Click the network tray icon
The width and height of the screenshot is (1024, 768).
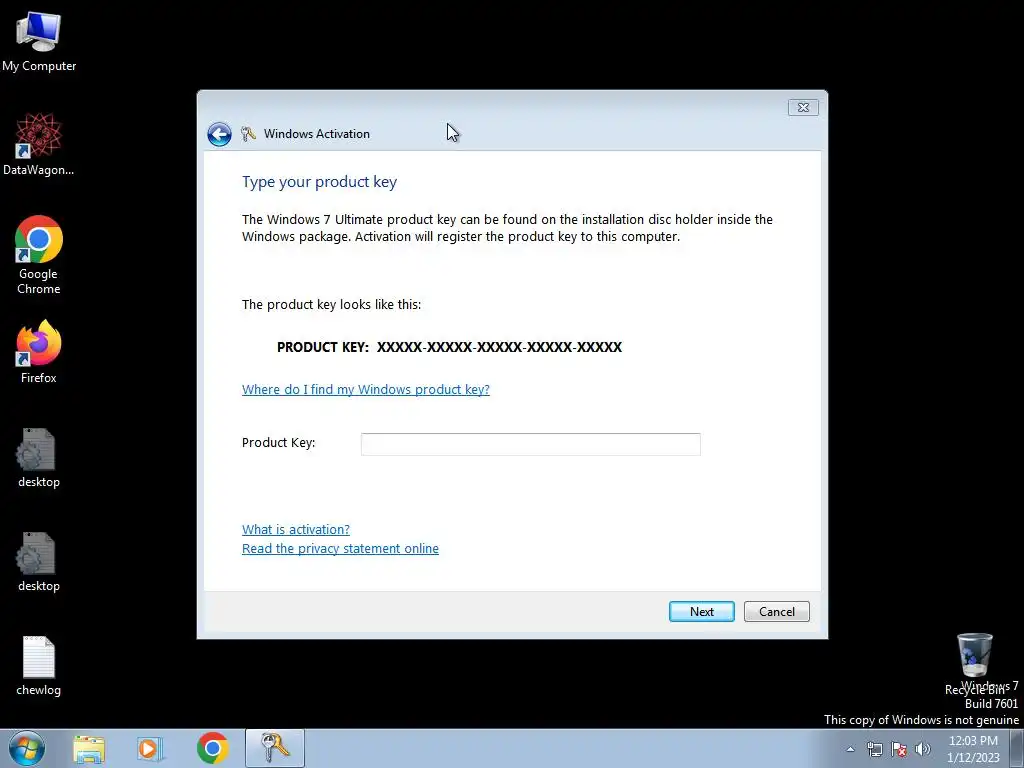coord(874,749)
